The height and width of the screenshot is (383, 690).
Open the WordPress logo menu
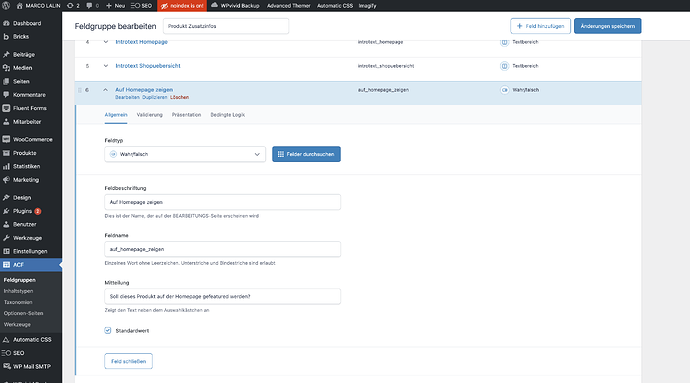pyautogui.click(x=6, y=6)
